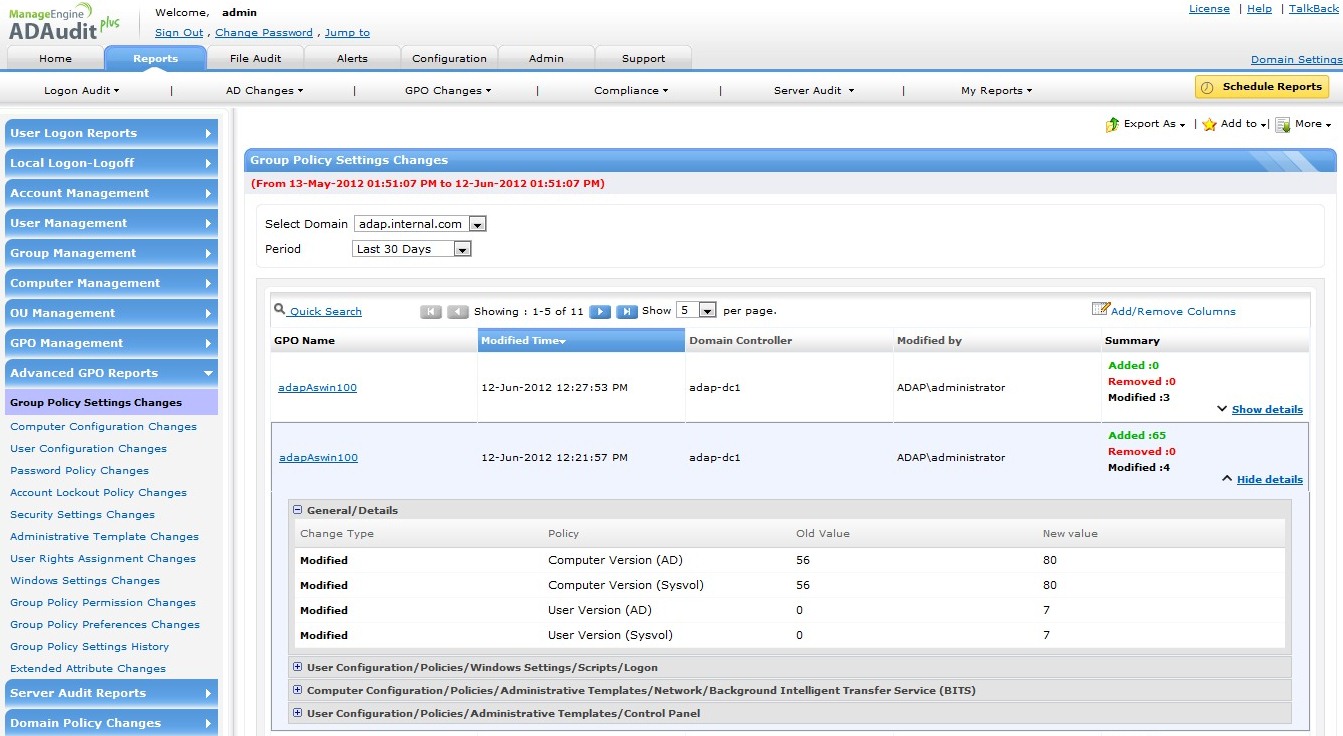
Task: Expand the Administrative Templates/Control Panel section
Action: pyautogui.click(x=297, y=713)
